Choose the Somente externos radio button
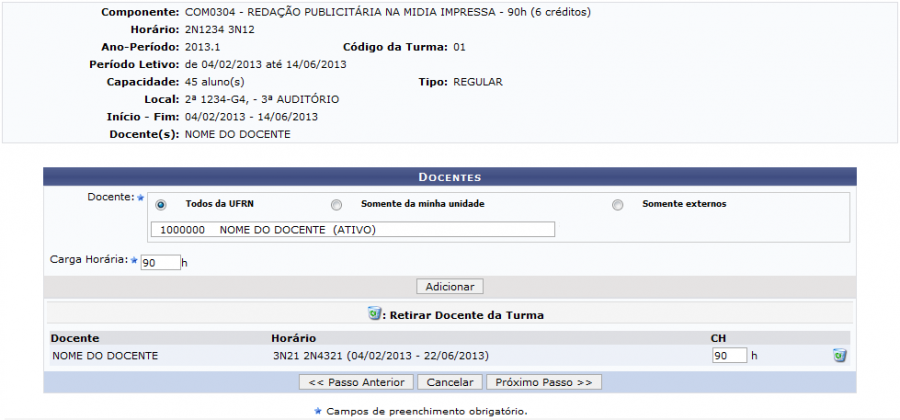 [618, 205]
